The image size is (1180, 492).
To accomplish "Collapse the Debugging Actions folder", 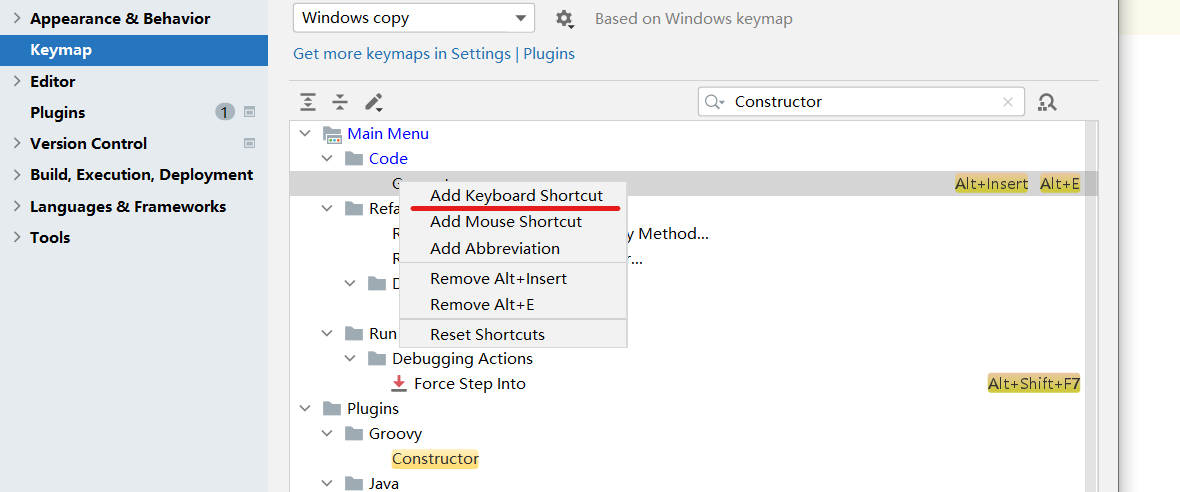I will [350, 358].
